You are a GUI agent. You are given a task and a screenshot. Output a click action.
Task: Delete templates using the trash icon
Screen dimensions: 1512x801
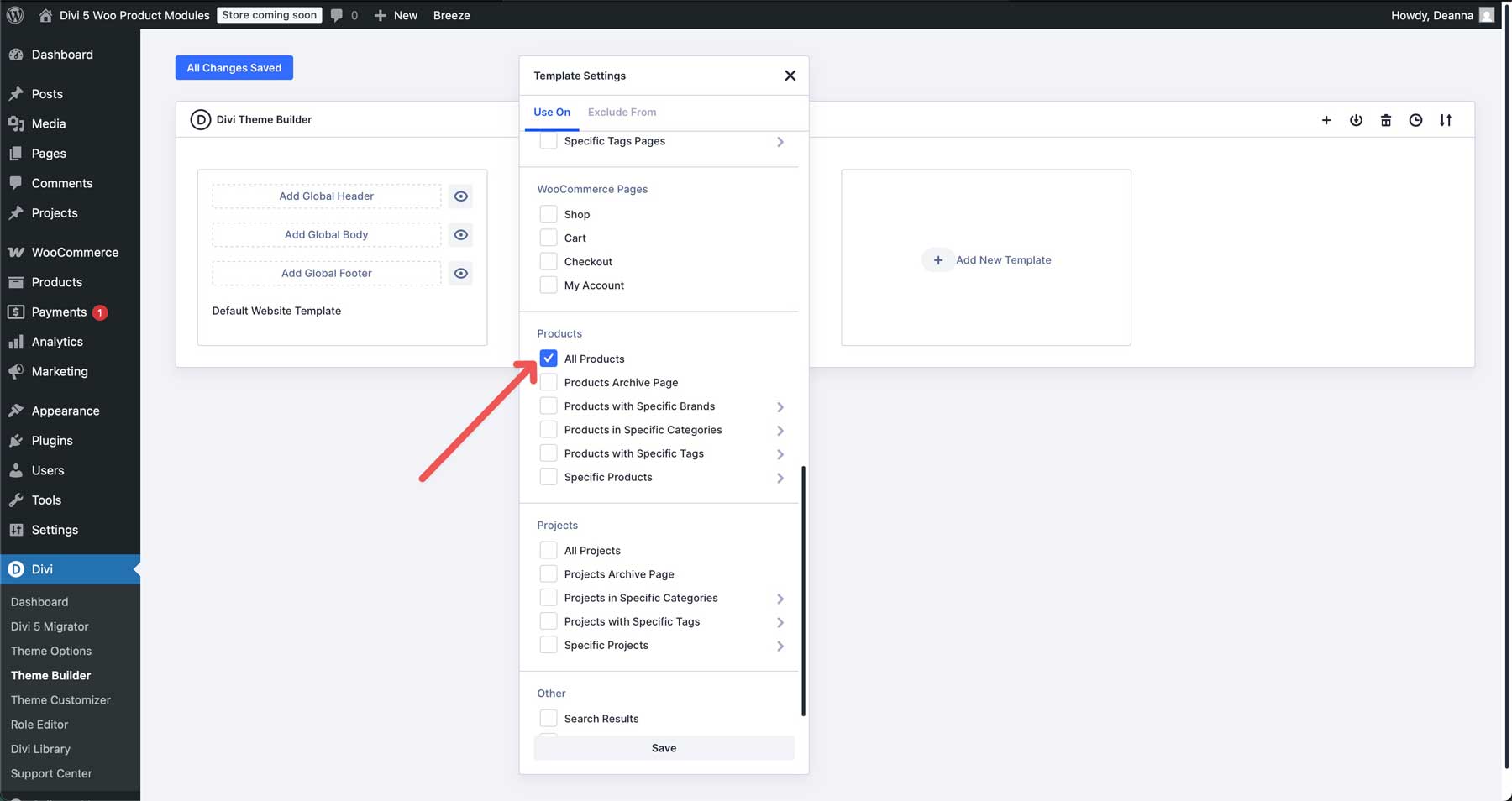(1385, 120)
